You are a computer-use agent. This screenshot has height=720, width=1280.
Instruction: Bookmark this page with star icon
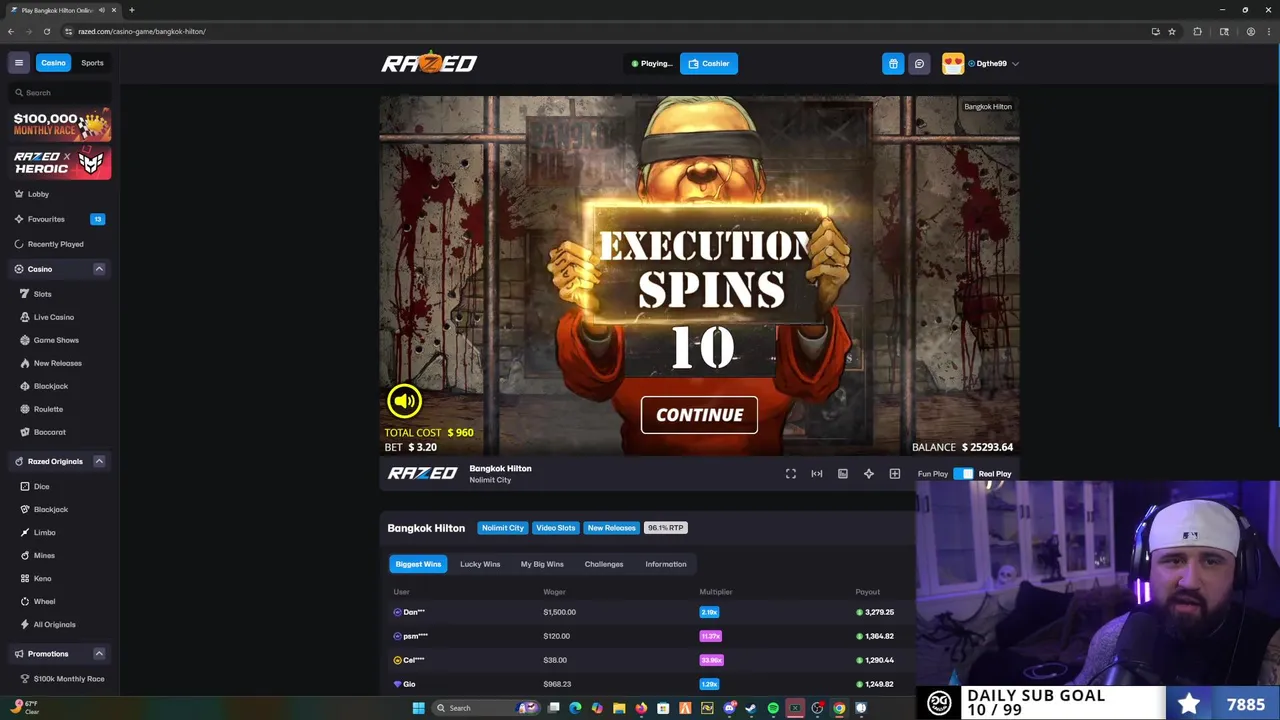click(1172, 31)
